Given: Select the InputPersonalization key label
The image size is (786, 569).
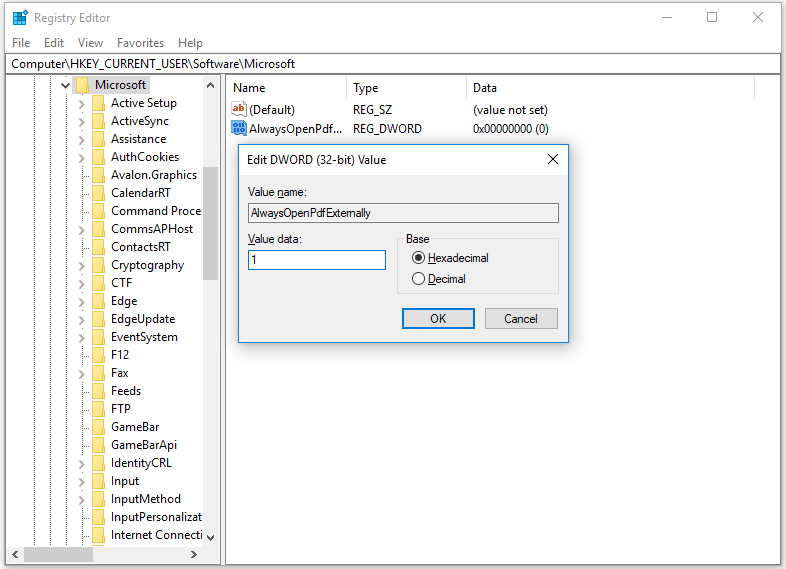Looking at the screenshot, I should (x=156, y=517).
